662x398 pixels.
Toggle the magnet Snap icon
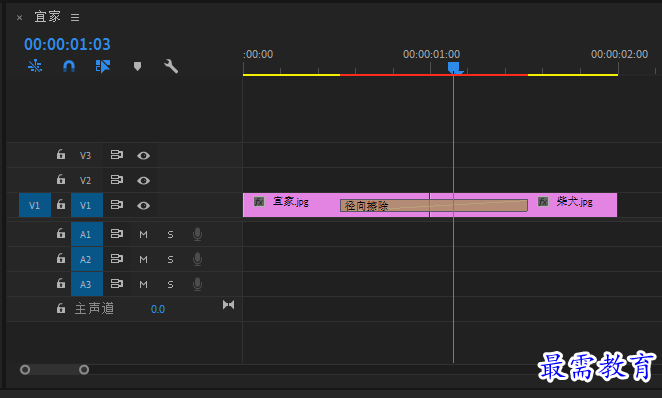point(69,66)
